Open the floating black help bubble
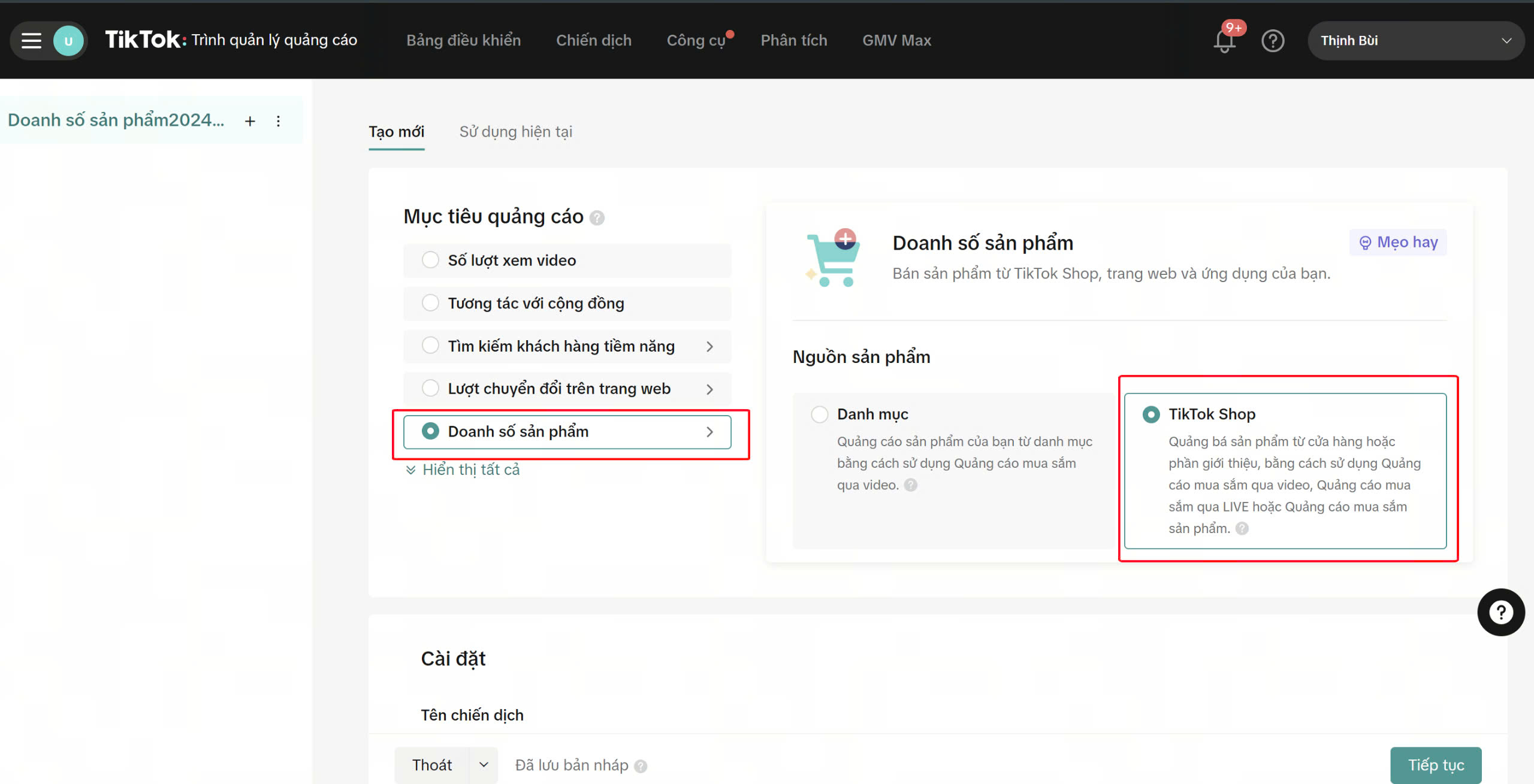Screen dimensions: 1534x784 (x=1500, y=612)
